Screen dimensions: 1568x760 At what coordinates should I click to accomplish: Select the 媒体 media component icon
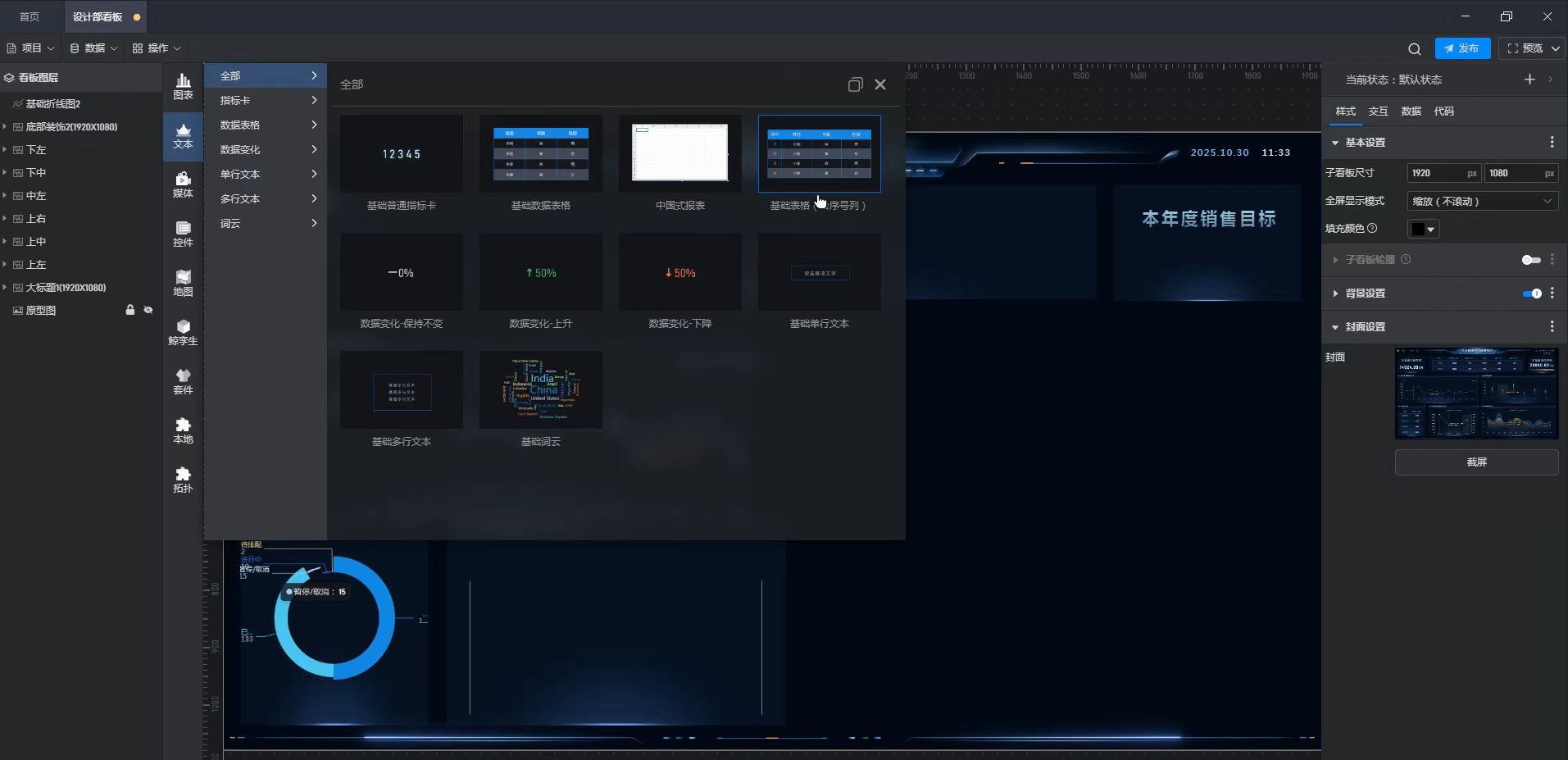coord(183,184)
